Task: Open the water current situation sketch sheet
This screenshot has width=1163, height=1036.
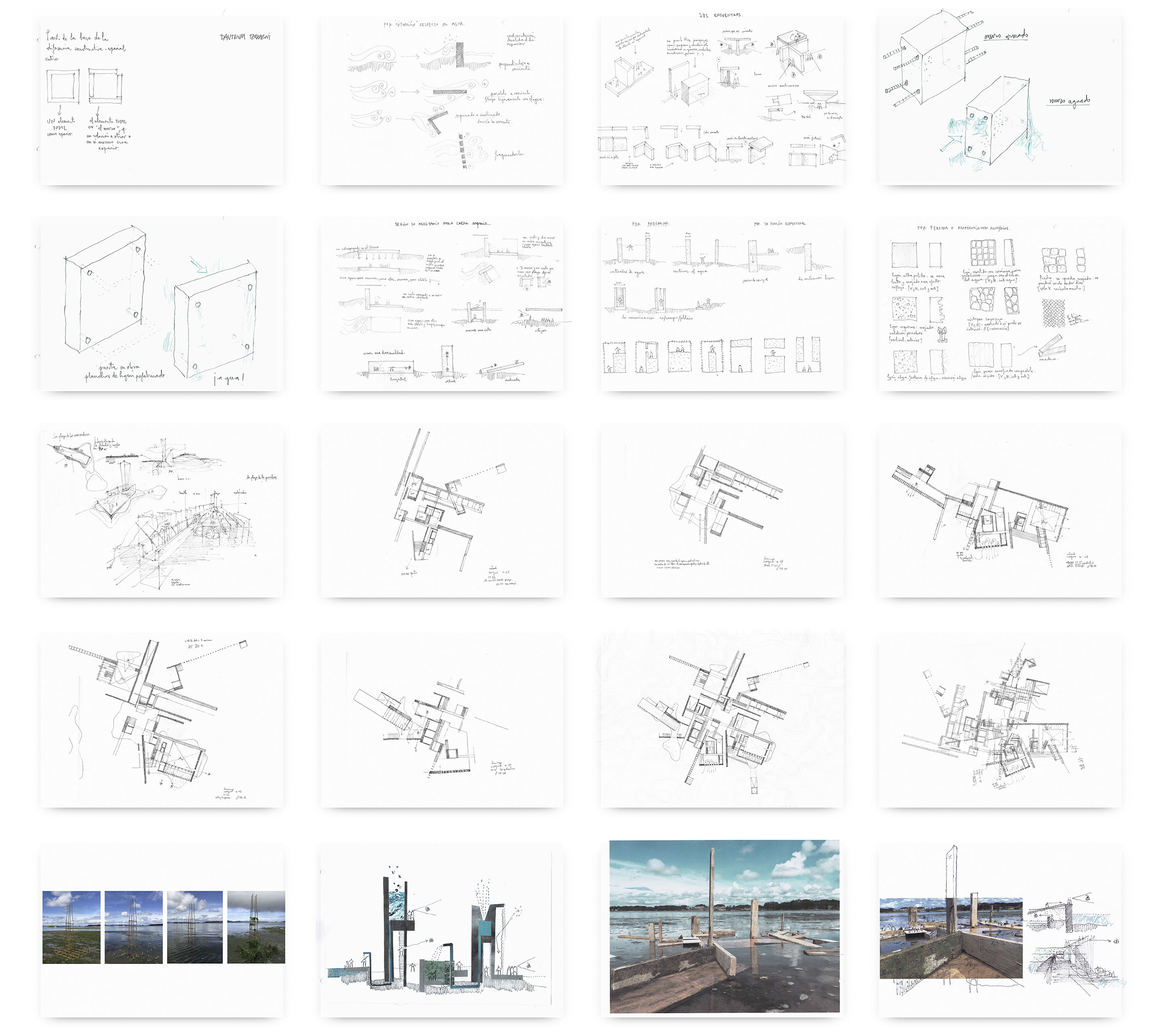Action: click(442, 101)
